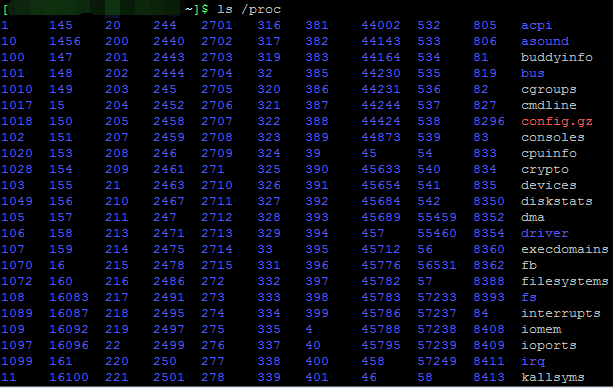Select process ID '8413'
Image resolution: width=613 pixels, height=388 pixels.
pos(489,378)
